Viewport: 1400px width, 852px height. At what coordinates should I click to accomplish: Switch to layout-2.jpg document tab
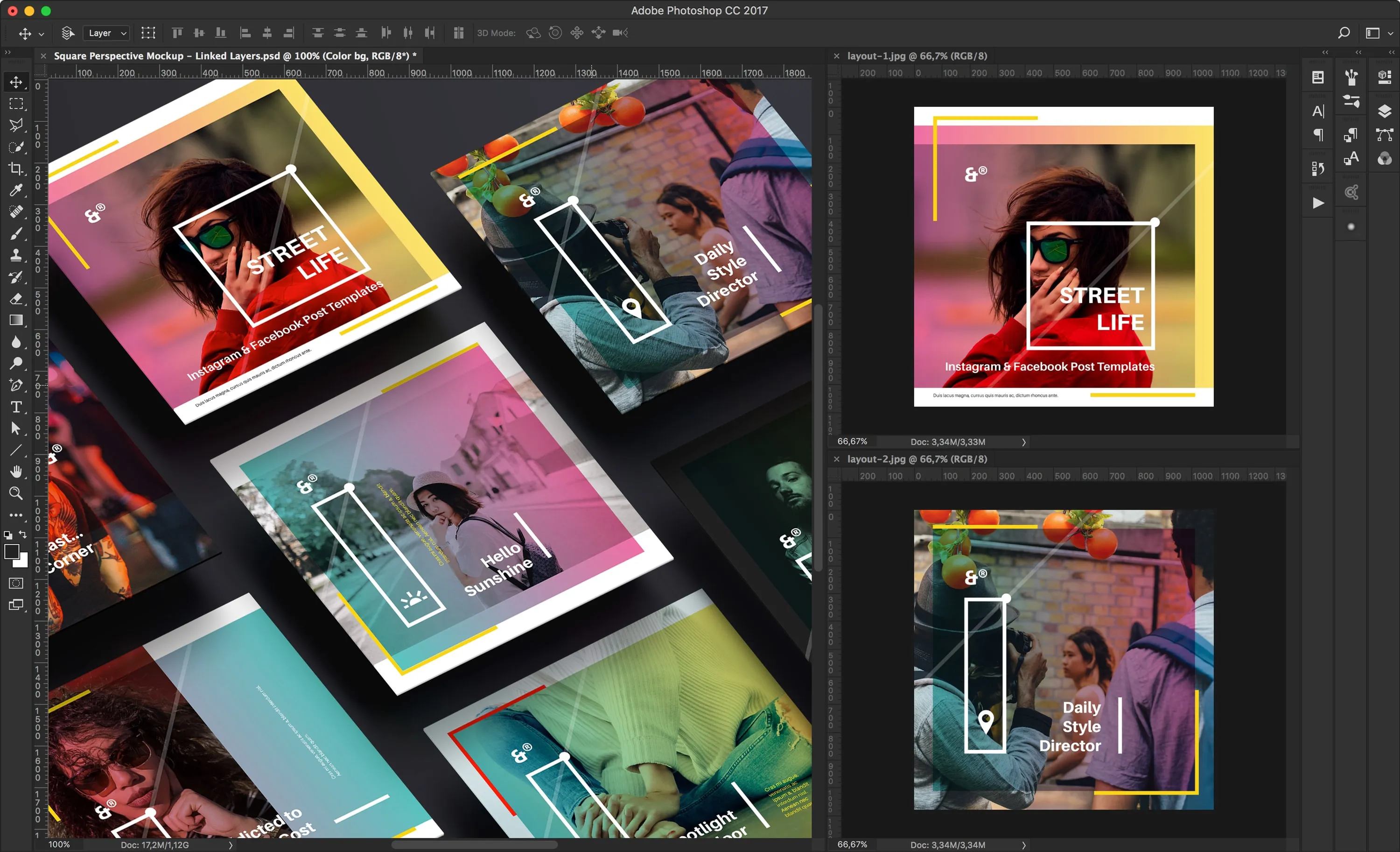pyautogui.click(x=917, y=459)
